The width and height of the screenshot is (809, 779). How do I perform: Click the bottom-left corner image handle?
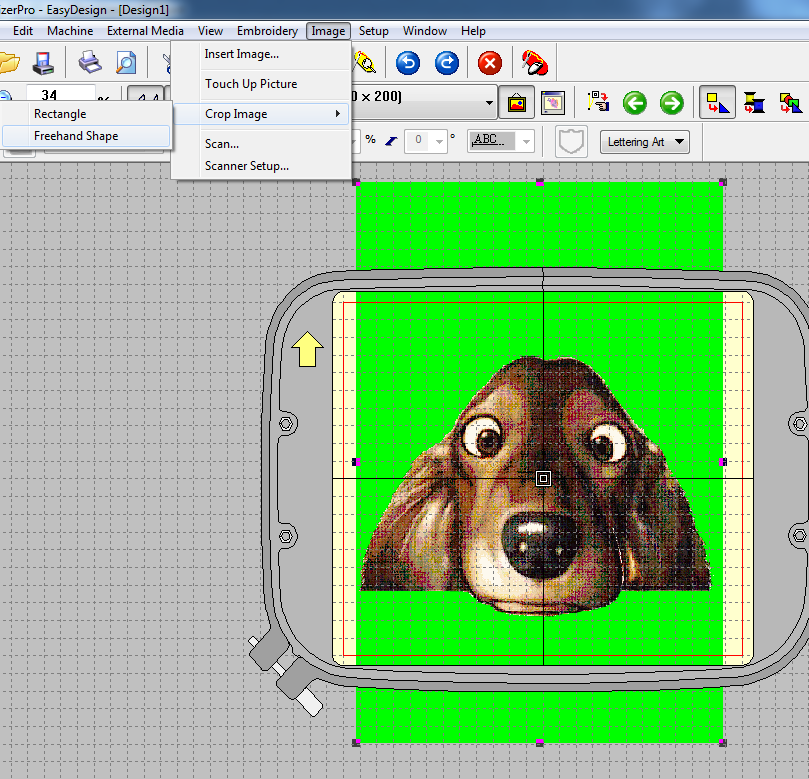pos(356,742)
